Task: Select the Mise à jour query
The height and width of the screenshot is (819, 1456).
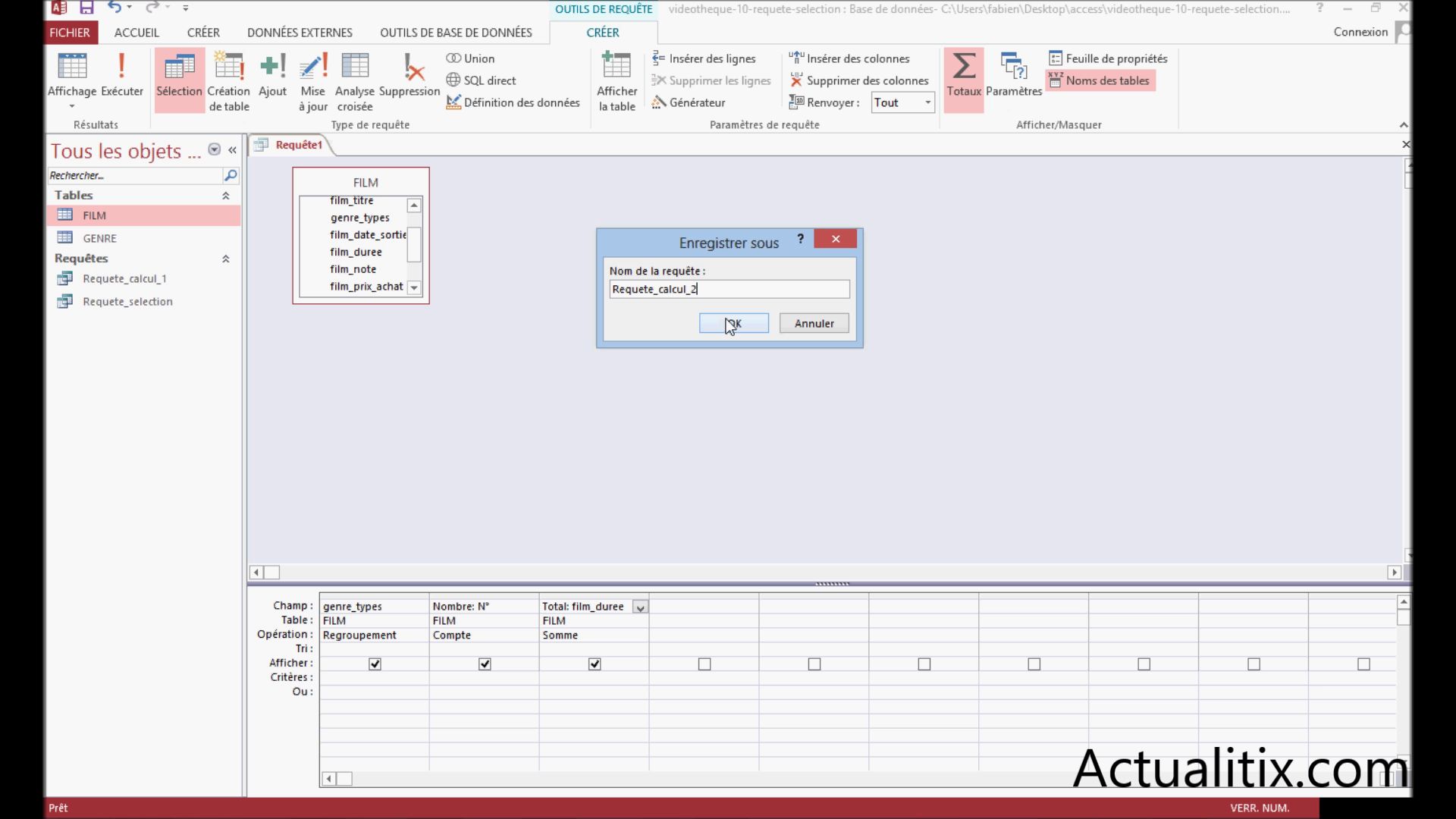Action: (x=313, y=81)
